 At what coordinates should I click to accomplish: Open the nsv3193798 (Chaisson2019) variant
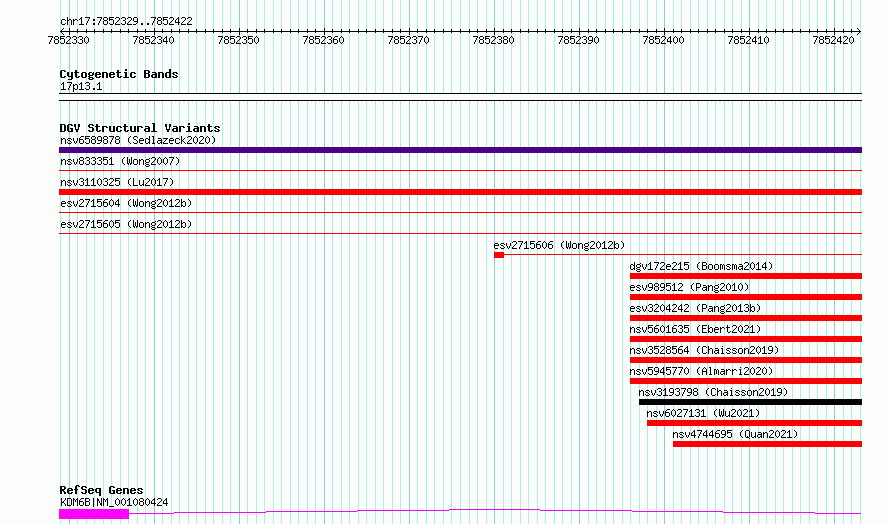[x=713, y=392]
